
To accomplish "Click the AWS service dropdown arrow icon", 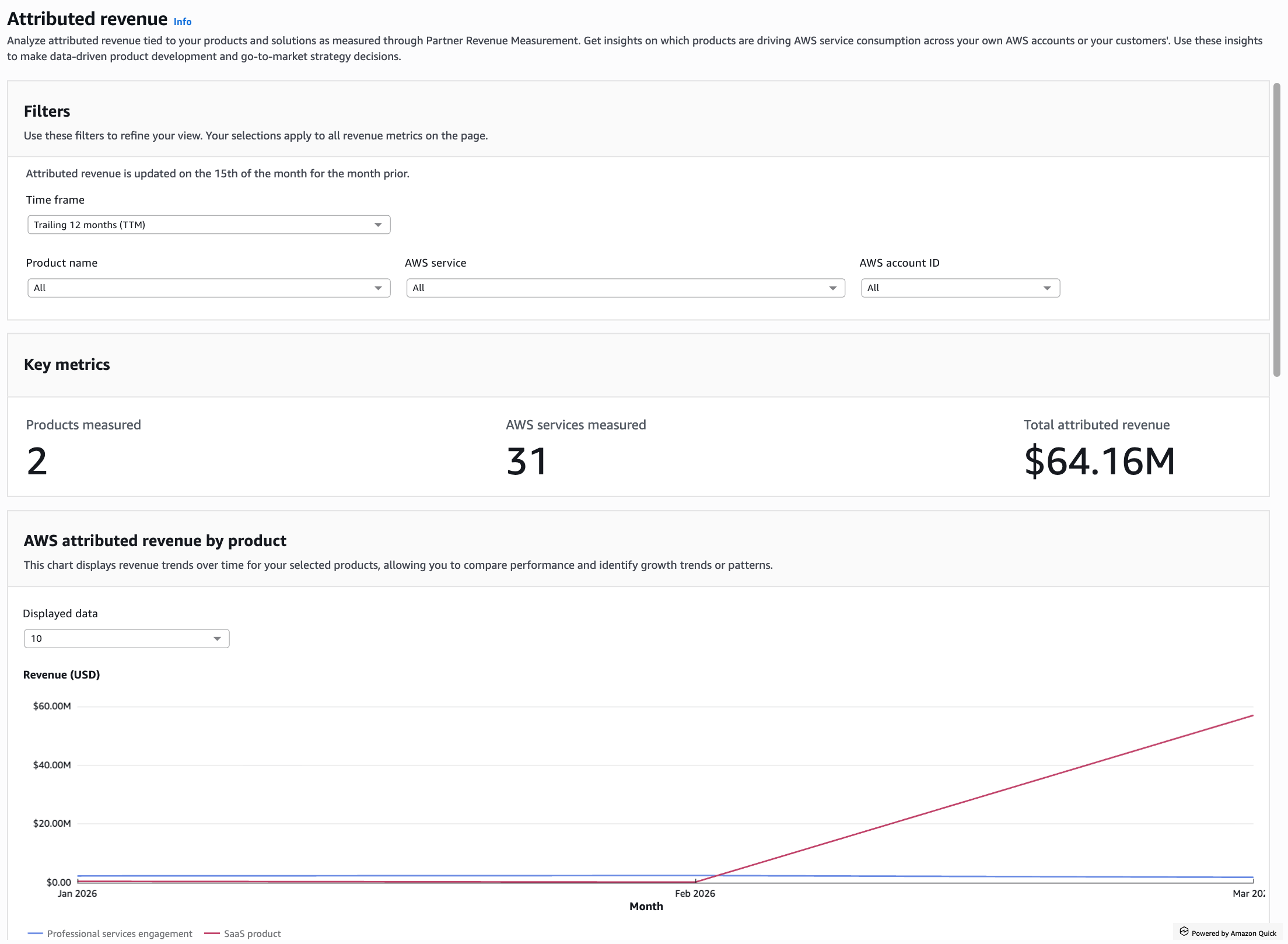I will (x=832, y=288).
